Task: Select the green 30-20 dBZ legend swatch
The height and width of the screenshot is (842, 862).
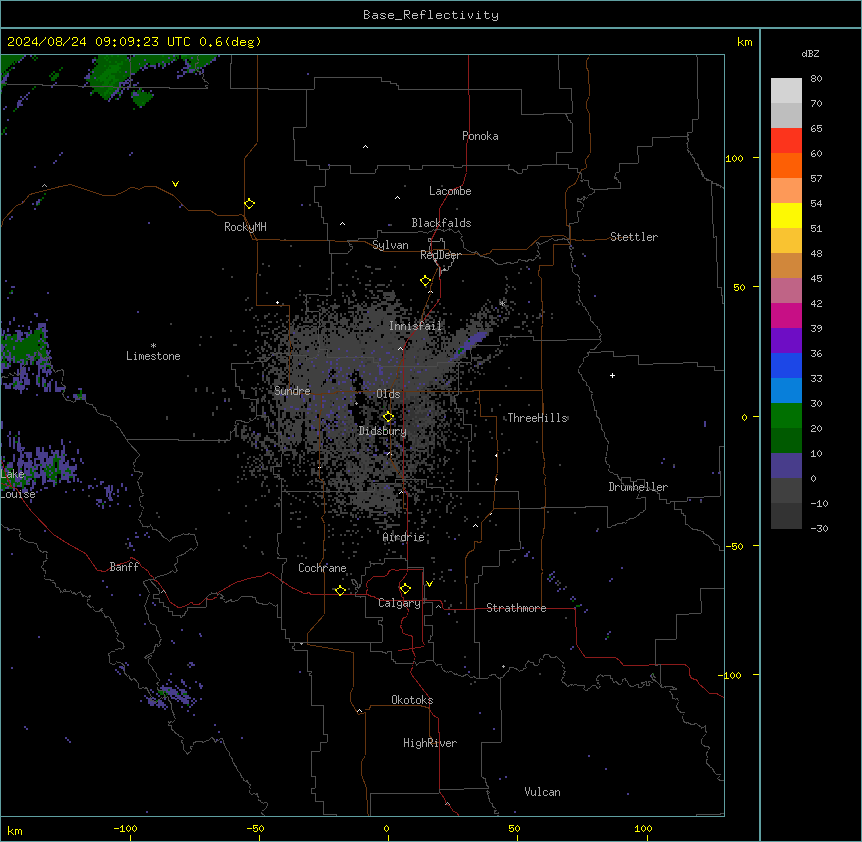Action: (x=786, y=416)
